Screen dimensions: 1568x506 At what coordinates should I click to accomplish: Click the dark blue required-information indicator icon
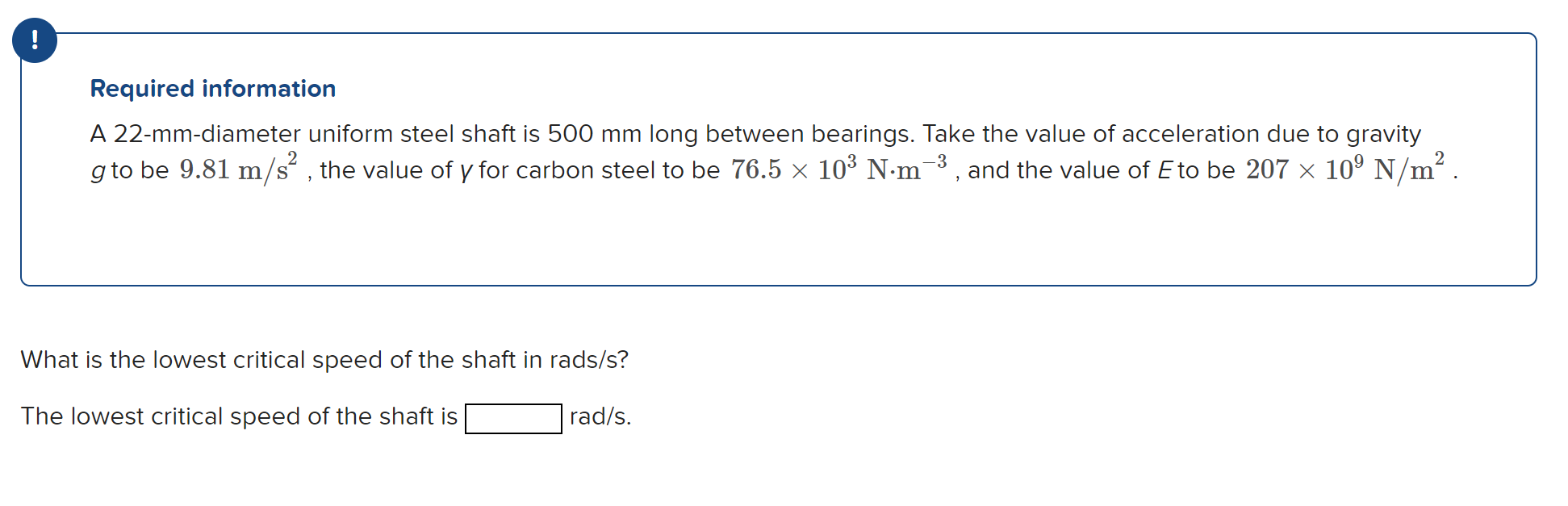click(34, 40)
